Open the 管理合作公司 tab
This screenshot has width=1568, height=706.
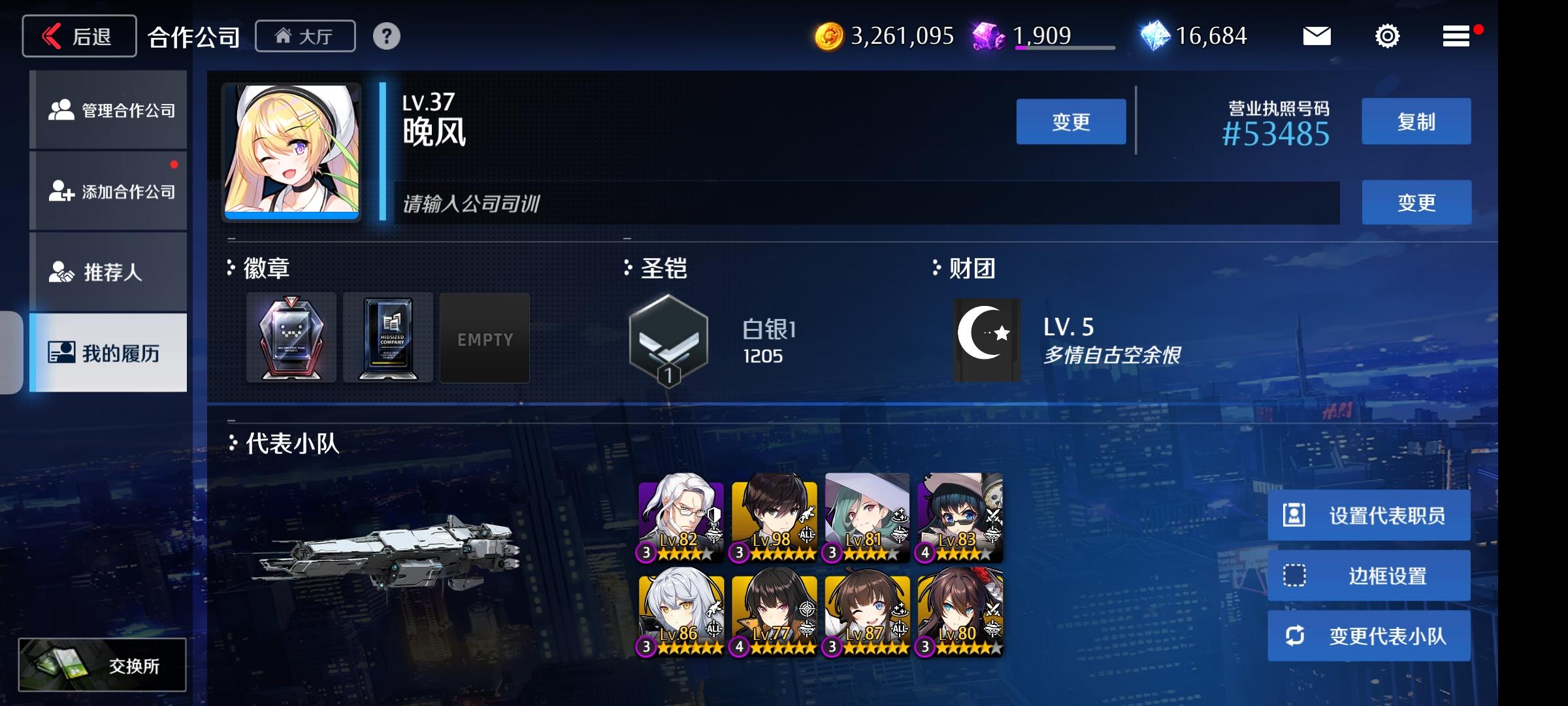click(108, 110)
